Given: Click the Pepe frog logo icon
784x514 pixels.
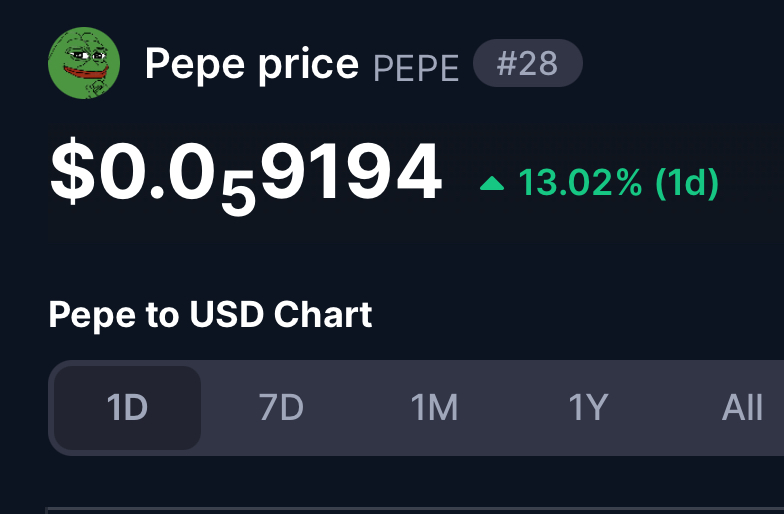Looking at the screenshot, I should pyautogui.click(x=84, y=63).
